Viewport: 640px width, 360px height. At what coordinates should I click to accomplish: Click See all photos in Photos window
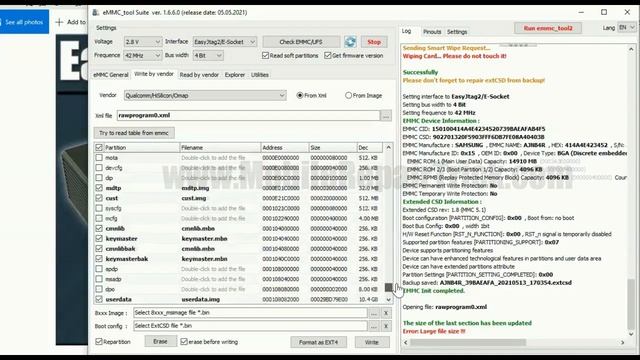[x=24, y=22]
